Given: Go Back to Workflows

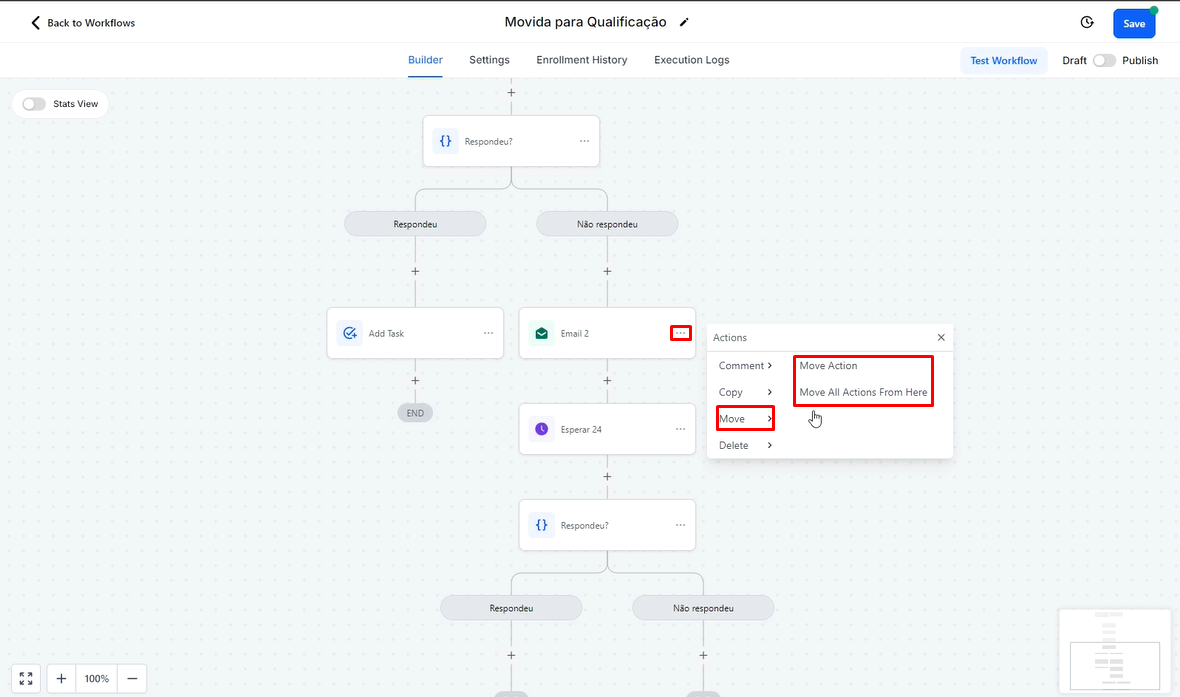Looking at the screenshot, I should point(82,22).
